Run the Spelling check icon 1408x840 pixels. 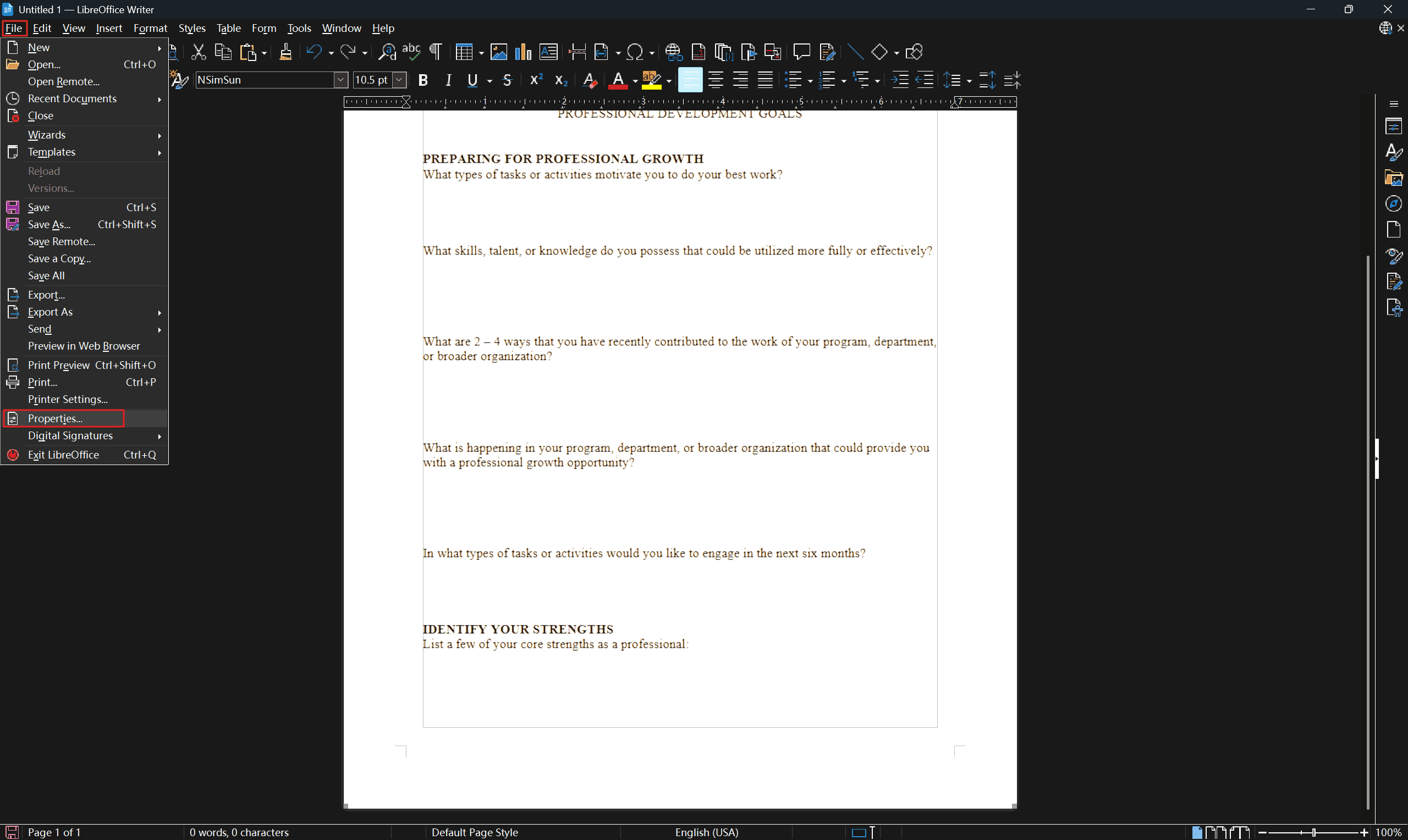(x=411, y=52)
